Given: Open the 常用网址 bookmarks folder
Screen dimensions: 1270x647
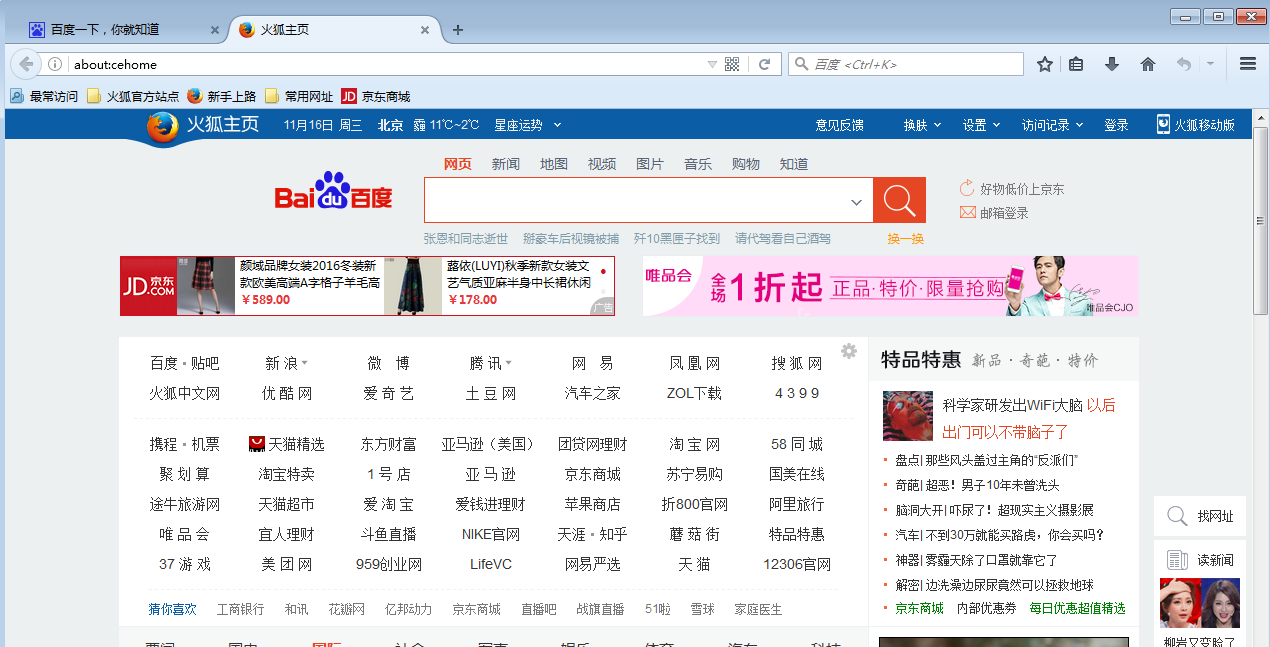Looking at the screenshot, I should point(299,96).
